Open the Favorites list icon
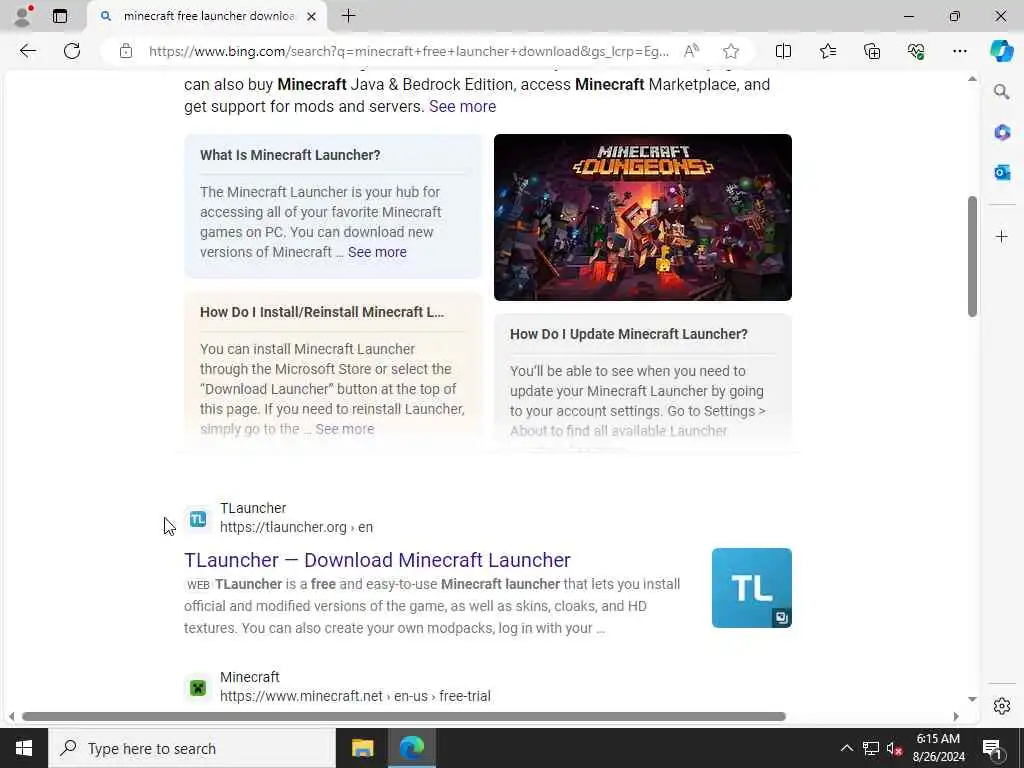 point(827,51)
